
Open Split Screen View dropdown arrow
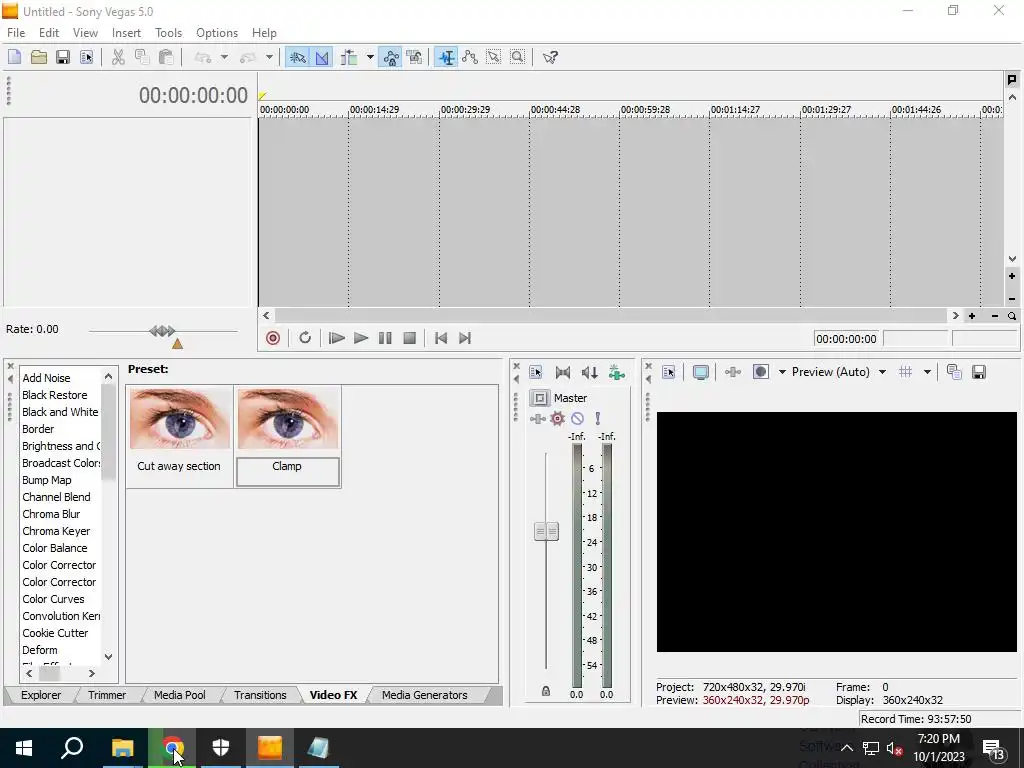click(x=782, y=372)
